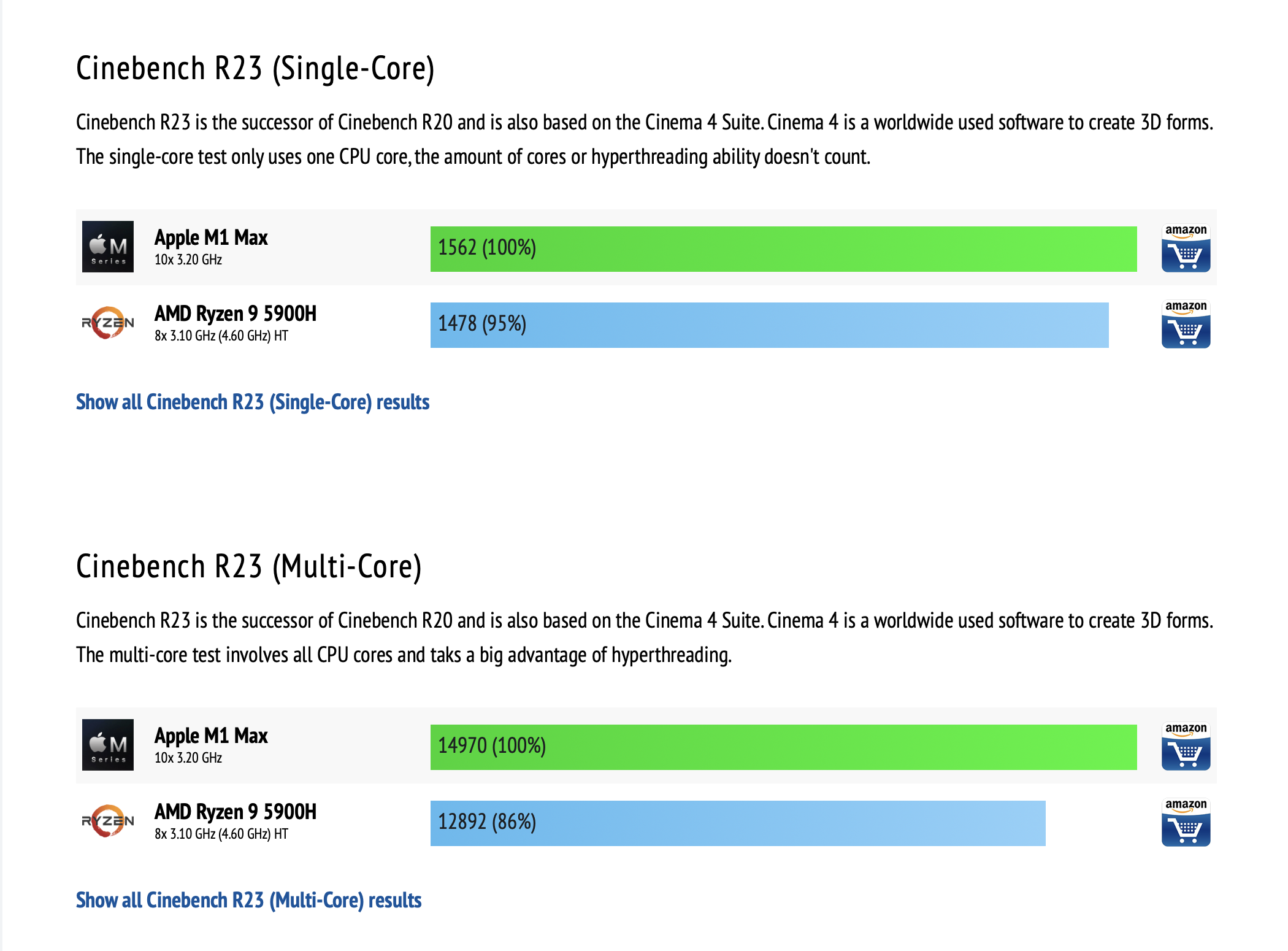Open Amazon cart for single-core Apple M1 Max

[1185, 248]
